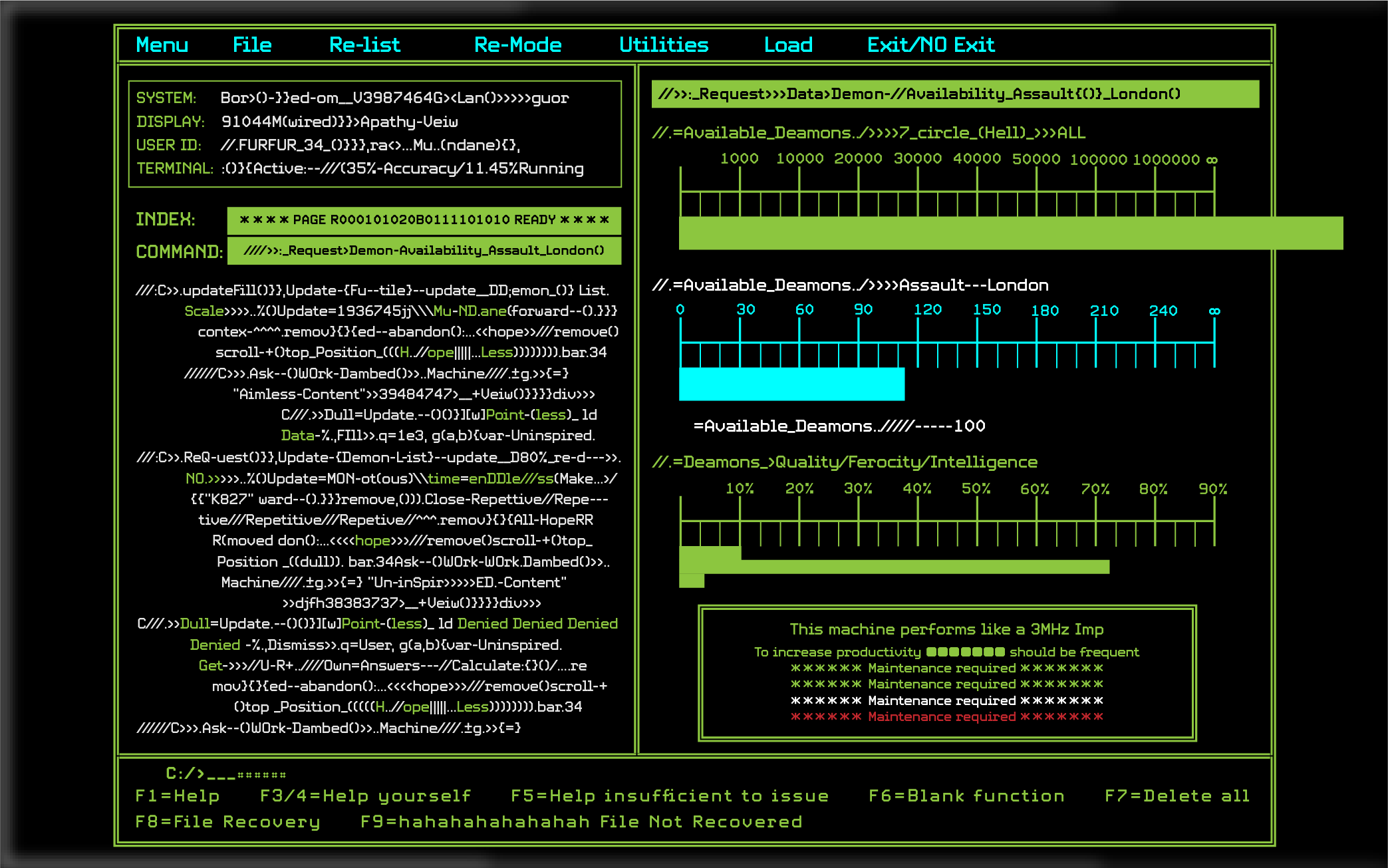Screen dimensions: 1388x868
Task: Choose the Exit/NO Exit option
Action: (x=930, y=45)
